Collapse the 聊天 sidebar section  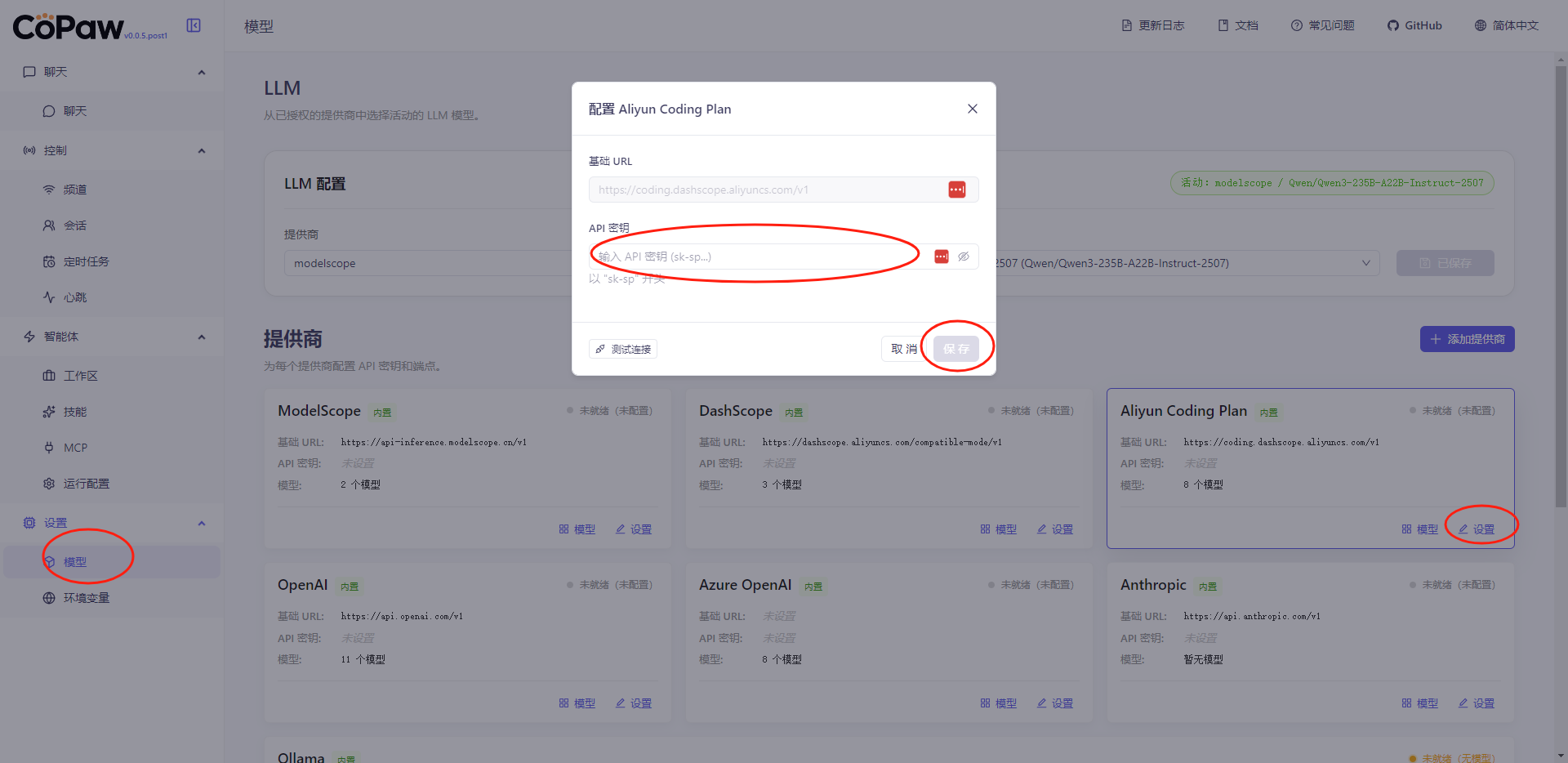coord(202,72)
